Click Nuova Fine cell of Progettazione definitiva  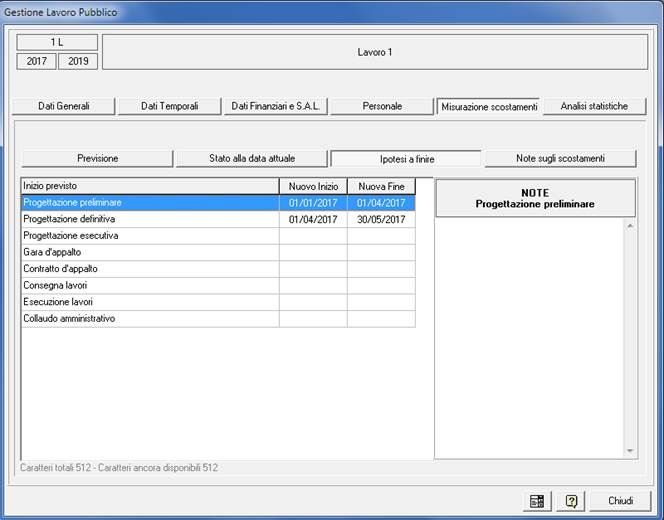[x=381, y=219]
